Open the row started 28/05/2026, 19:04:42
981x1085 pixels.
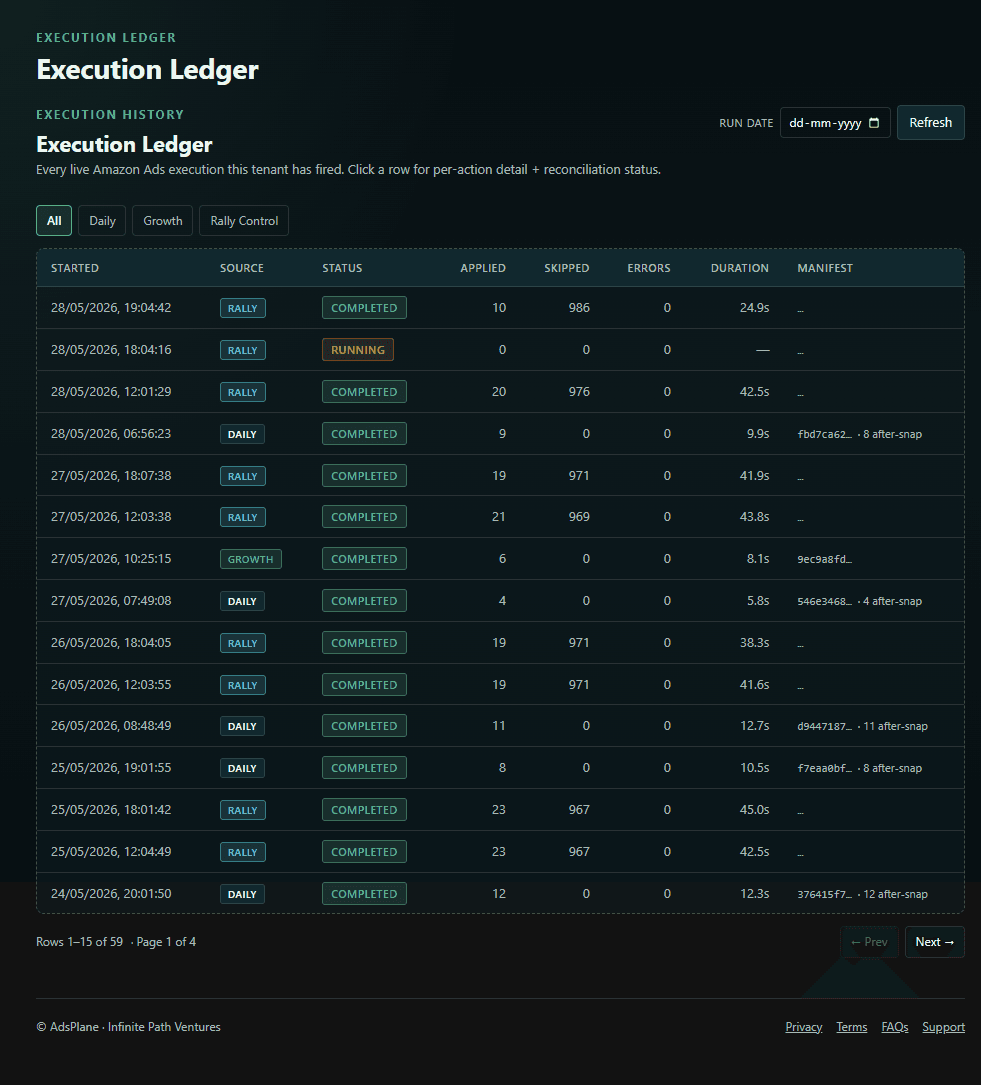500,308
